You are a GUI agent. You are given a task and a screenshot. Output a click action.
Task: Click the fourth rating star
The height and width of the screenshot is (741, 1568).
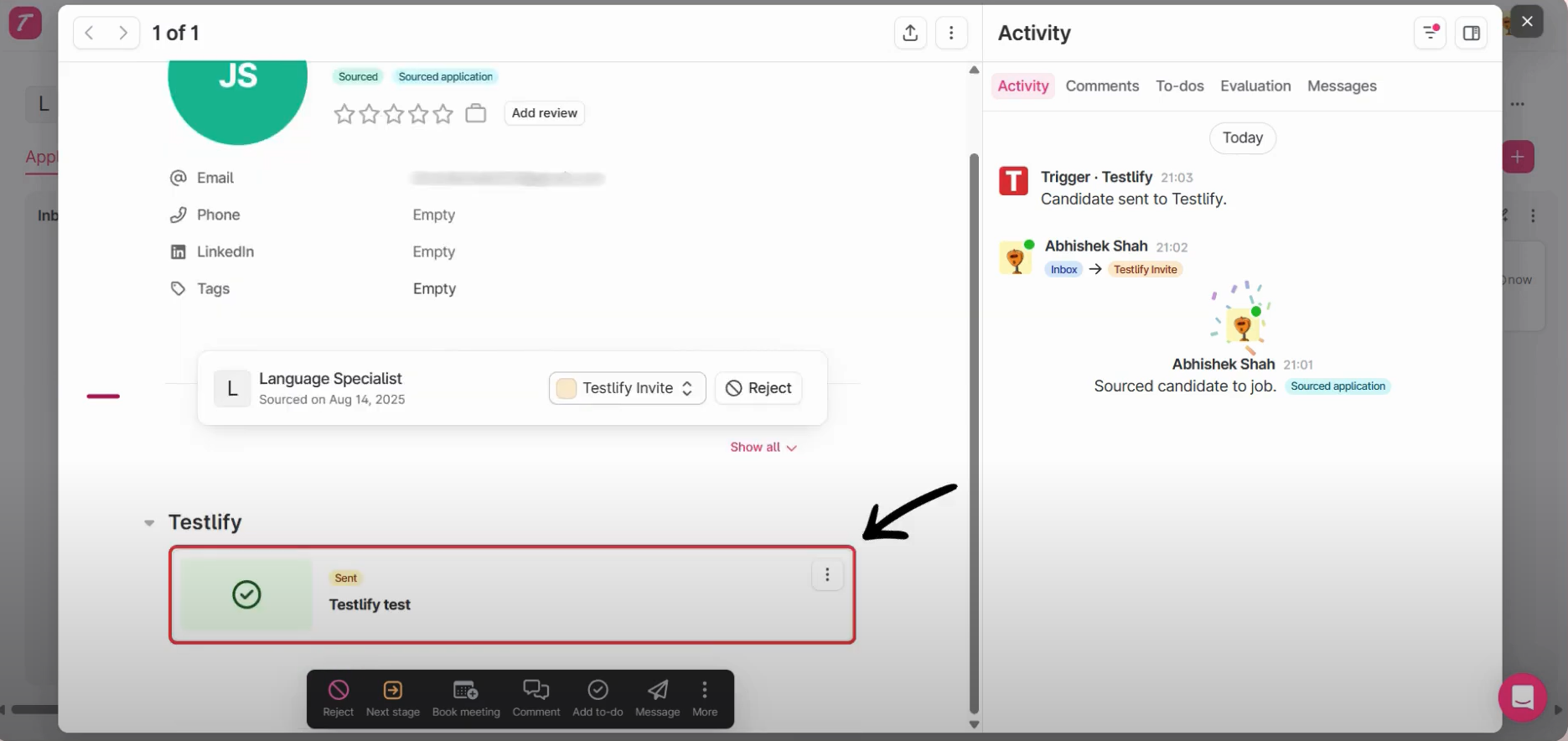[x=418, y=113]
